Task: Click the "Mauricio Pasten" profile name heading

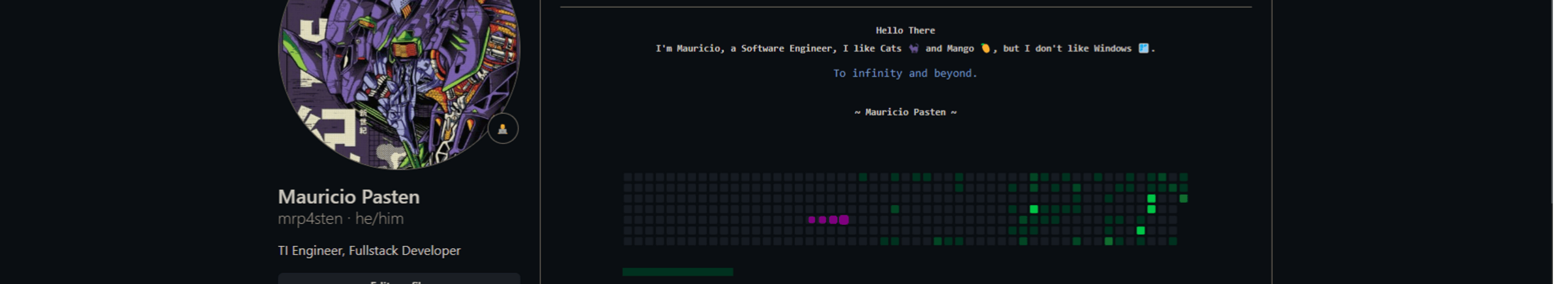Action: point(349,197)
